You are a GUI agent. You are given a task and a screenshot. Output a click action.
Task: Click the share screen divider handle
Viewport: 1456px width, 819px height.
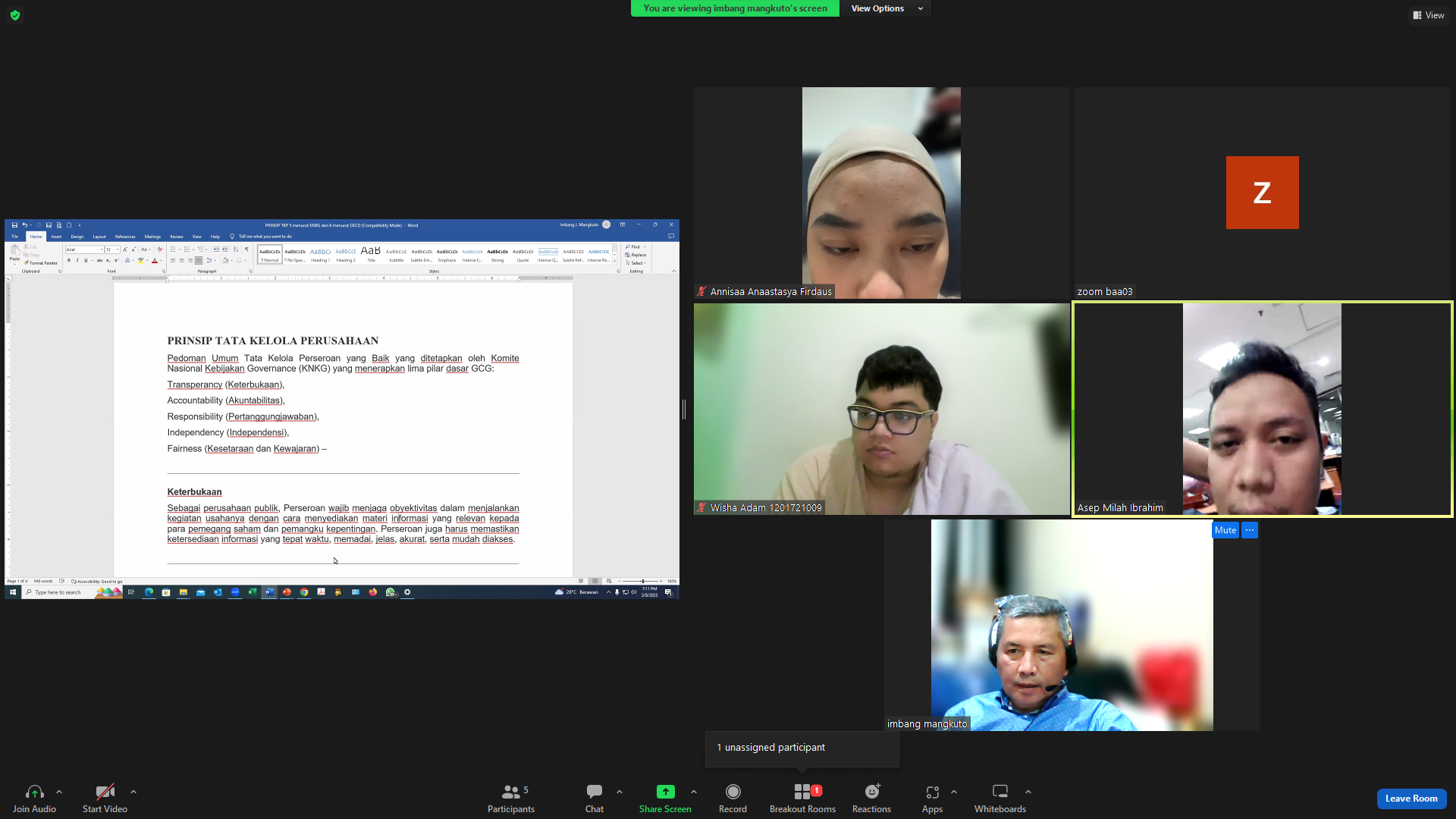(x=684, y=409)
